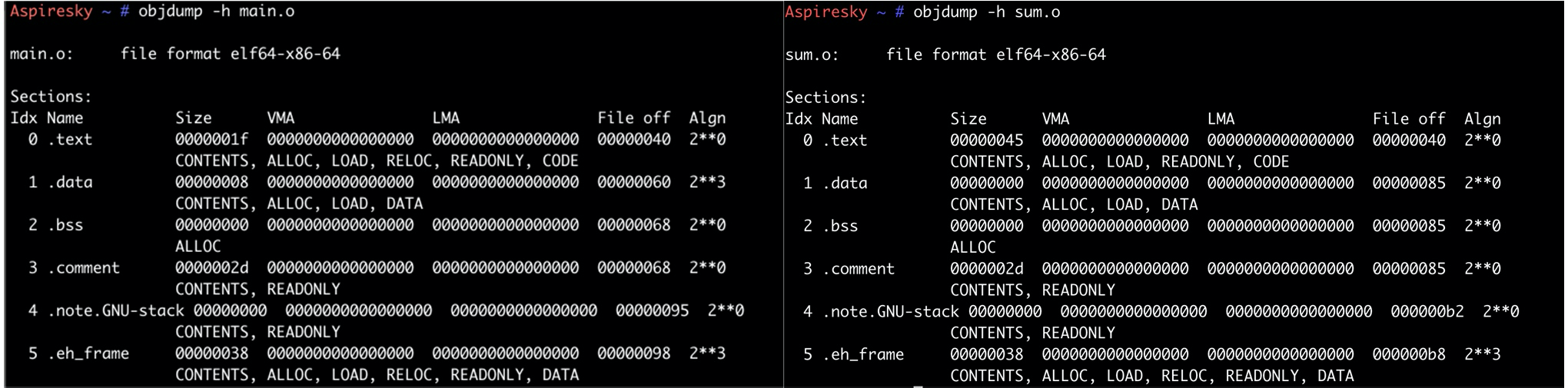This screenshot has height=388, width=1568.
Task: Select '.data' section name in sum.o output
Action: coord(844,184)
